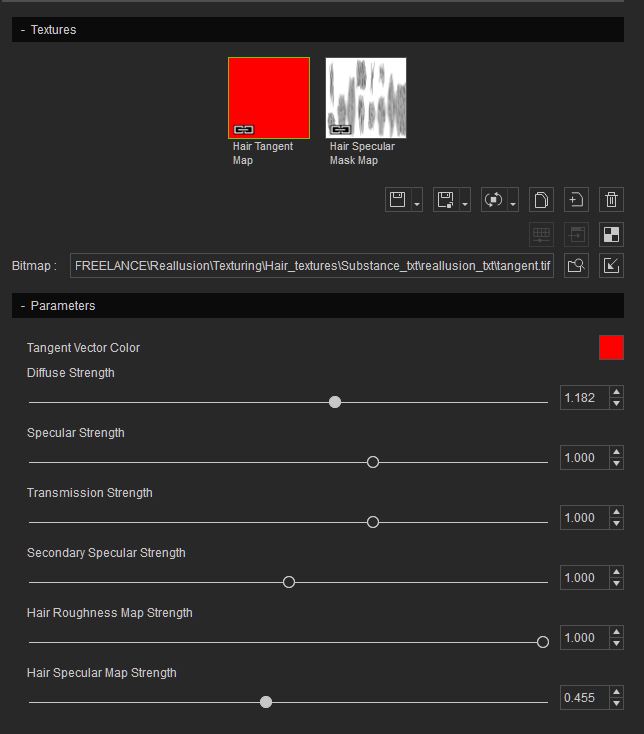Open the save-all textures dropdown arrow
Screen dimensions: 644x734
coord(465,203)
